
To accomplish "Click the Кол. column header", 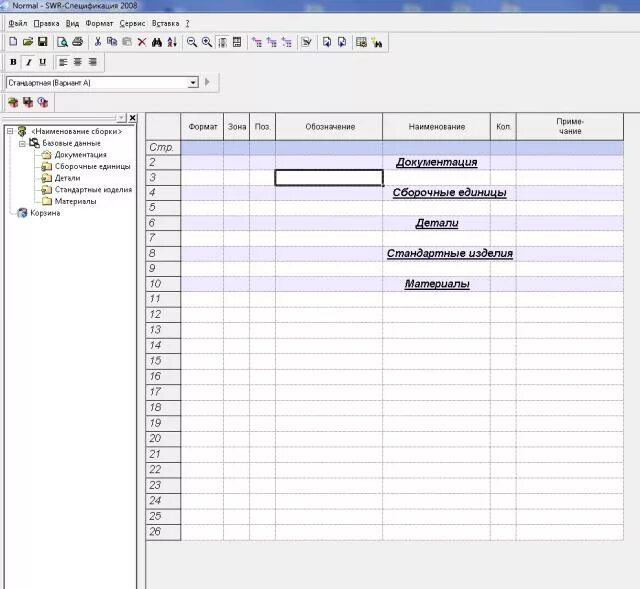I will pos(503,127).
